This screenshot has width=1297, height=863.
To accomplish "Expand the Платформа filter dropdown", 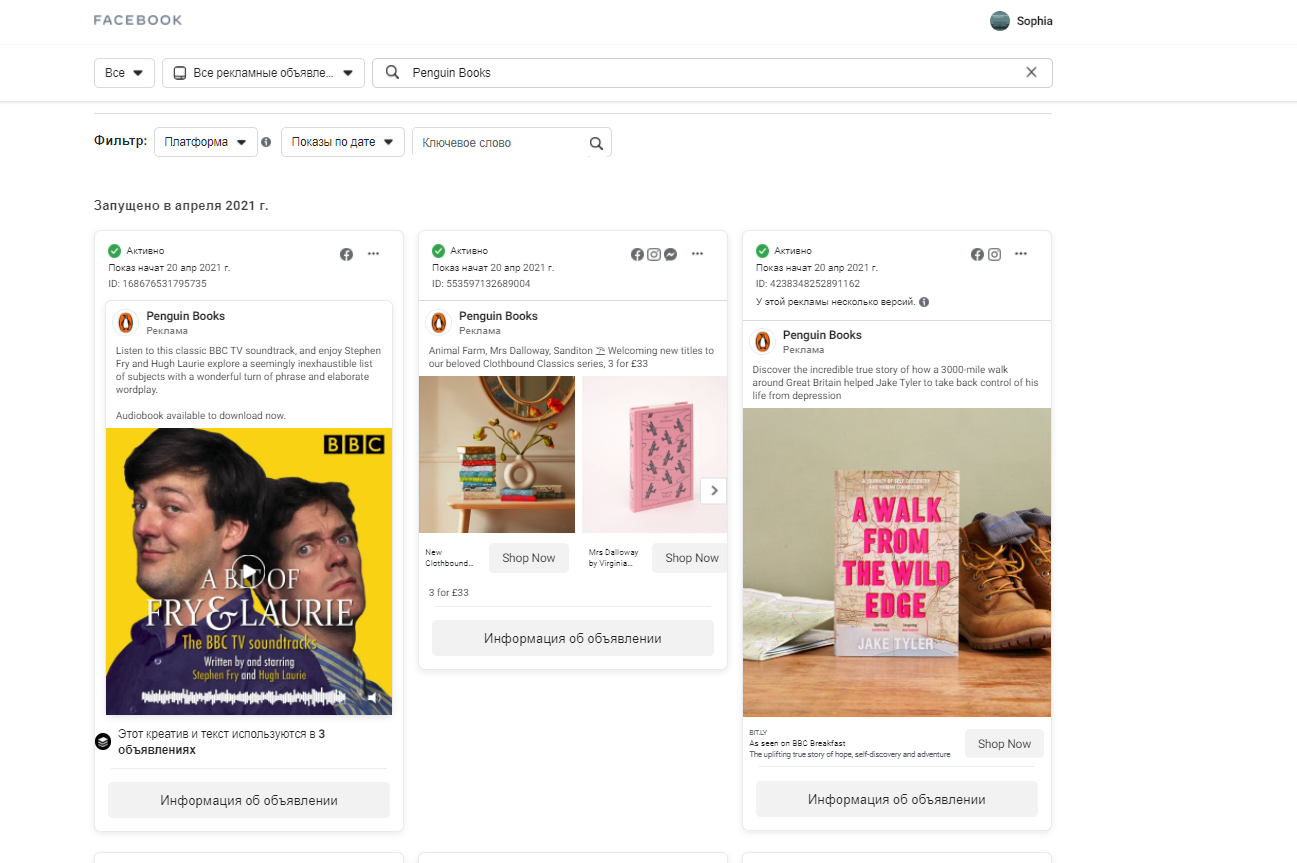I will [205, 142].
